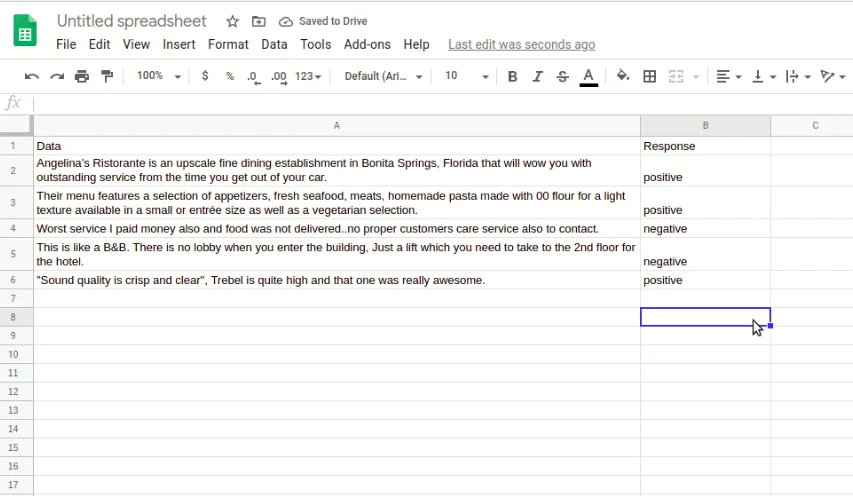Open the vertical align dropdown
This screenshot has width=853, height=496.
tap(763, 77)
